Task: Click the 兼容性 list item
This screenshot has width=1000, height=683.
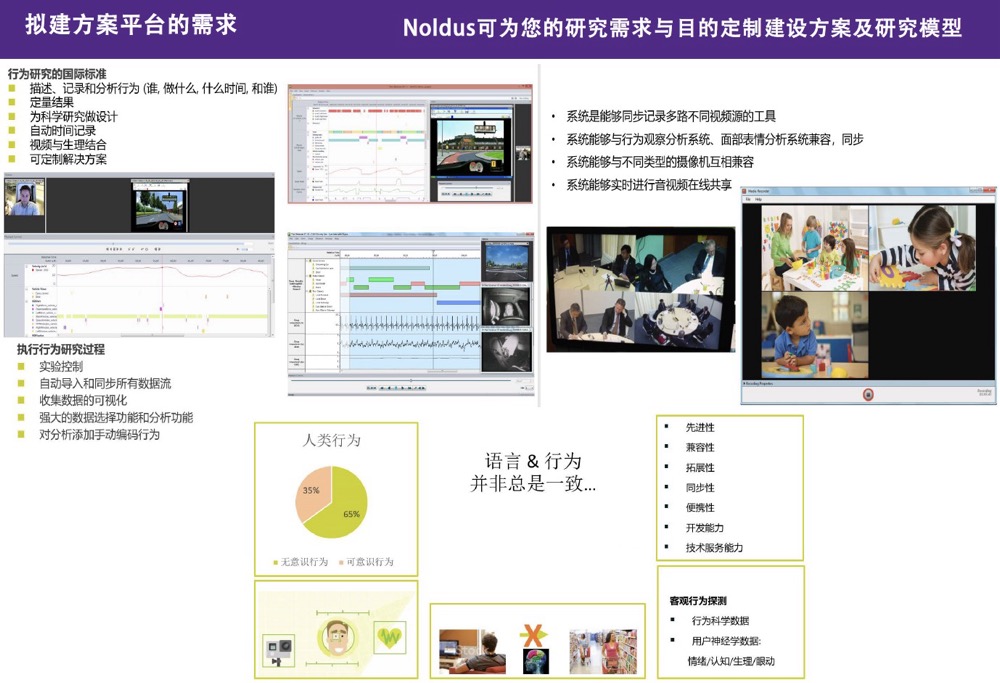Action: 700,448
